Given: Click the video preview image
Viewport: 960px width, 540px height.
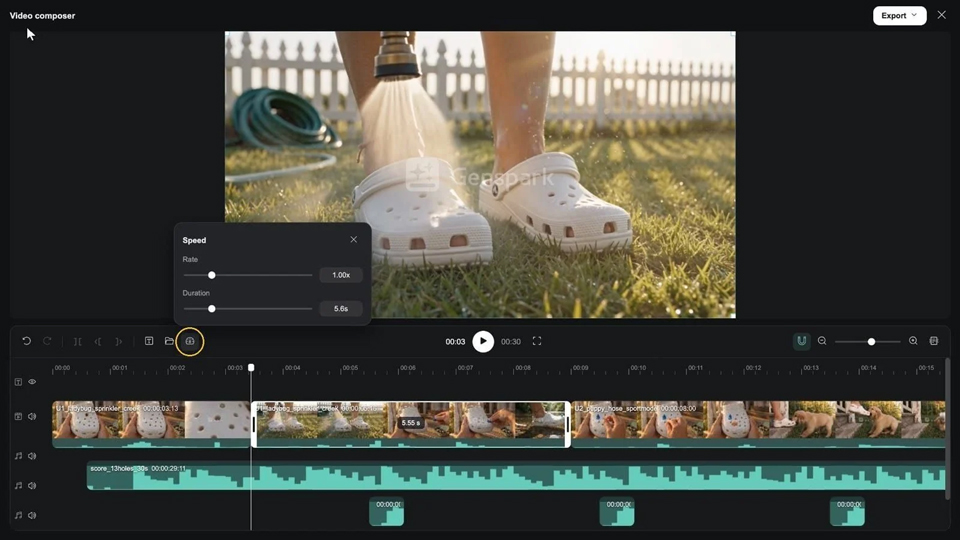Looking at the screenshot, I should (480, 174).
